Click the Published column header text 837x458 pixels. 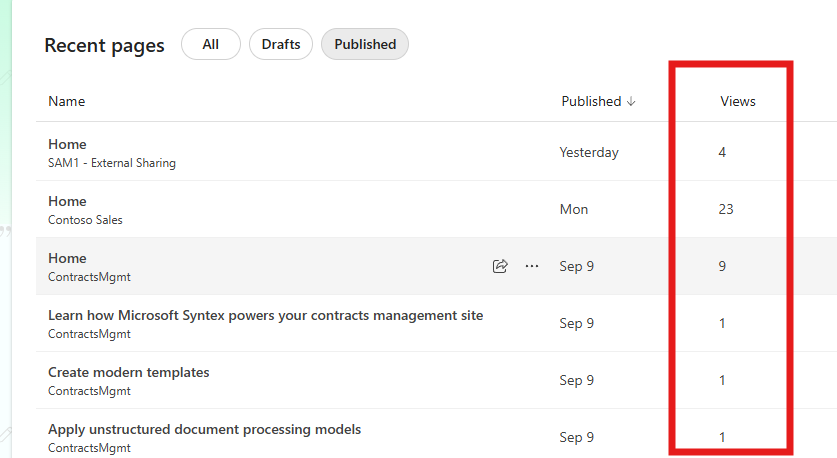pos(591,102)
